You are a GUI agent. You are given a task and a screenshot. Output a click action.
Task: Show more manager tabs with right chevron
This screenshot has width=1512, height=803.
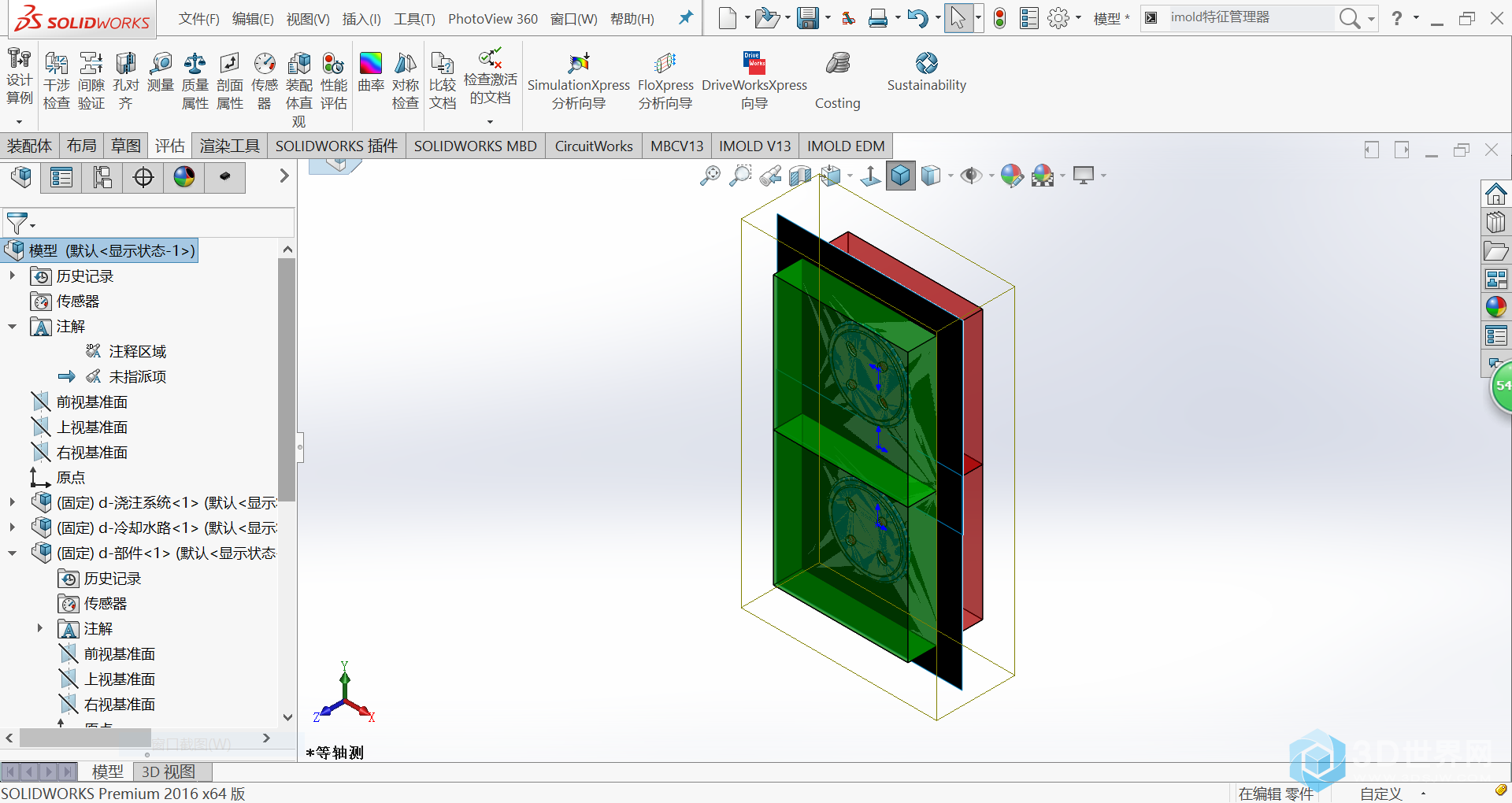(x=284, y=176)
